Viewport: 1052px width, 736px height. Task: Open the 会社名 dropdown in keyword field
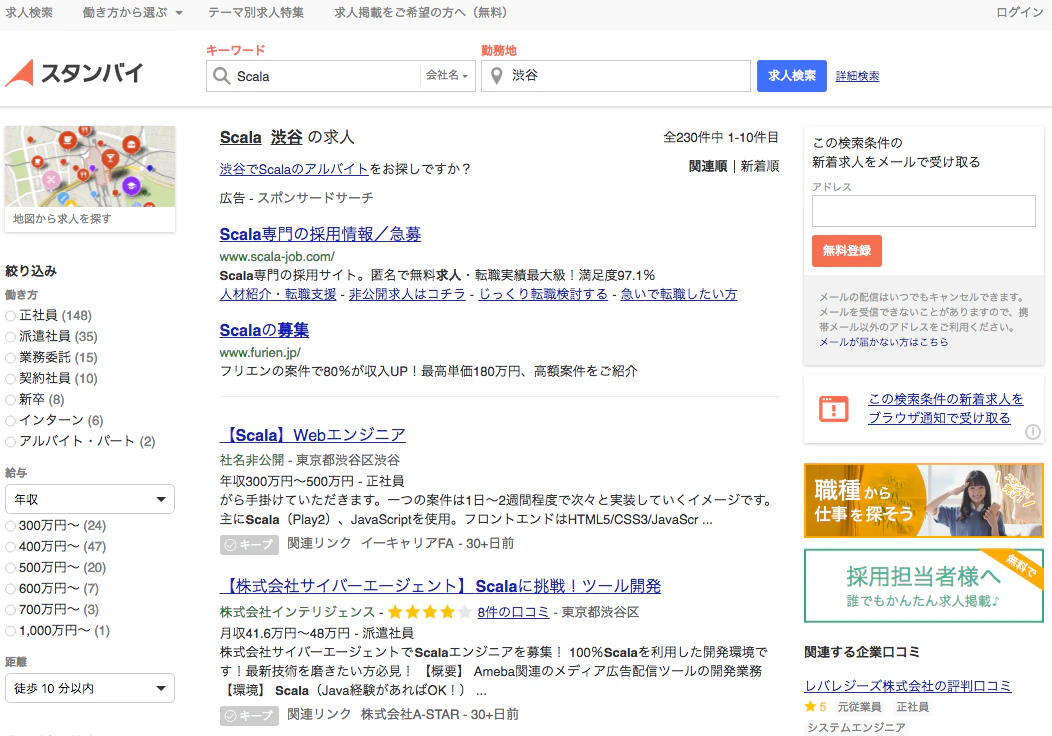coord(447,75)
